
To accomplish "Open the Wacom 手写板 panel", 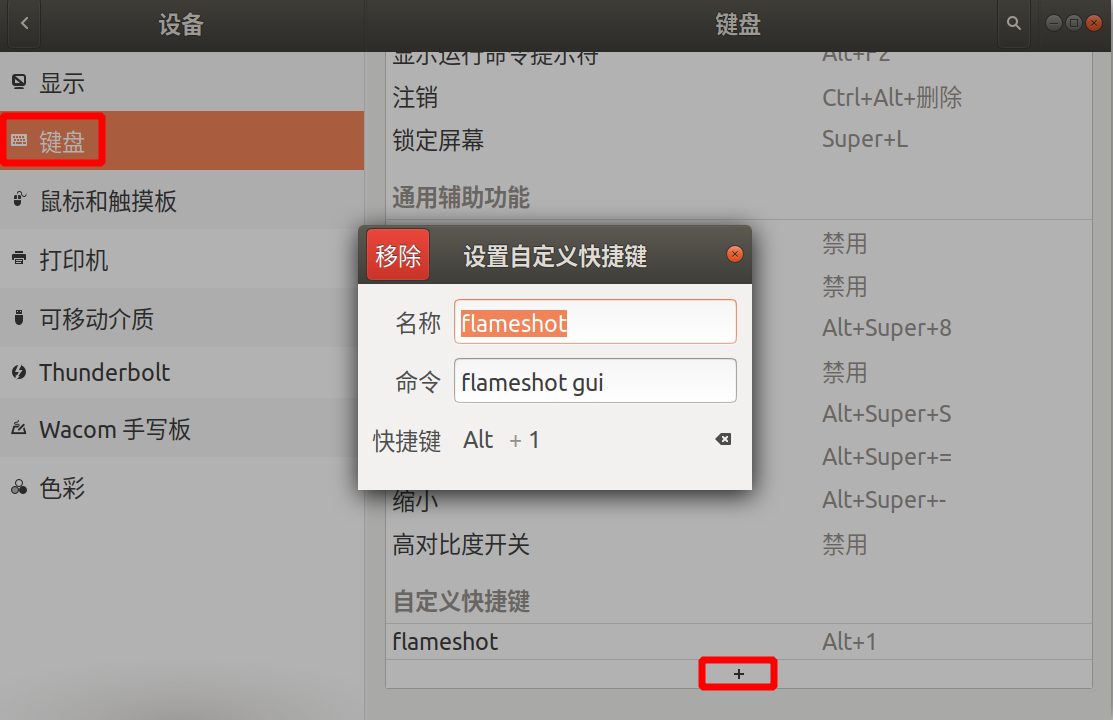I will [182, 429].
